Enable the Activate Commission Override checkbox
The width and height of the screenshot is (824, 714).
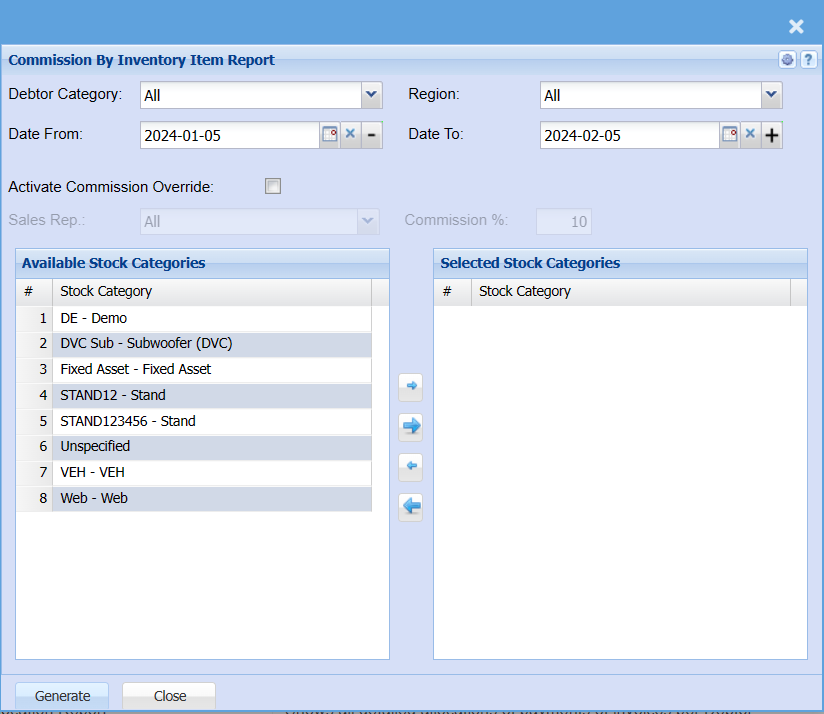click(x=273, y=186)
